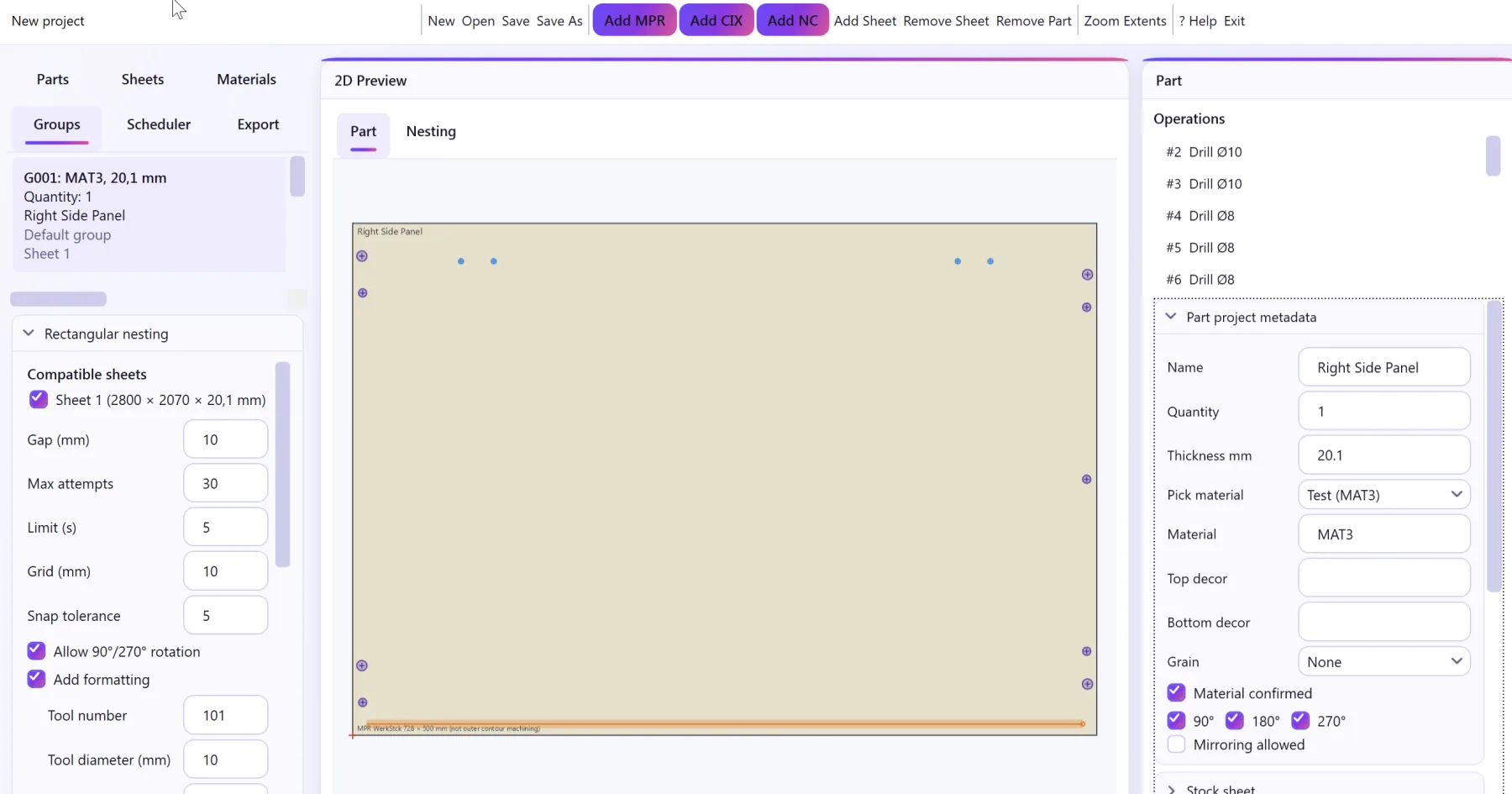Toggle the 180° rotation checkbox
Viewport: 1512px width, 794px height.
pyautogui.click(x=1235, y=721)
